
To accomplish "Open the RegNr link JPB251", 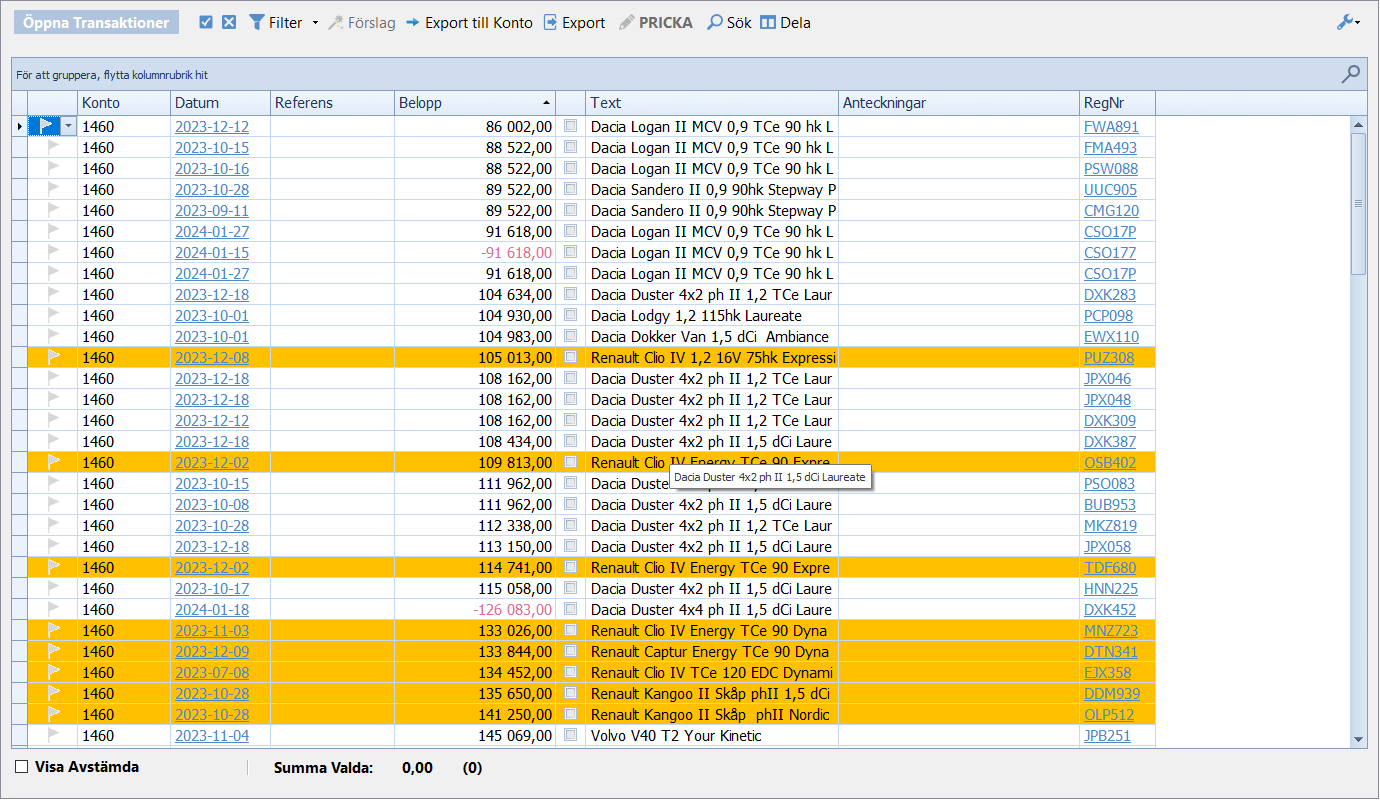I will (x=1107, y=736).
